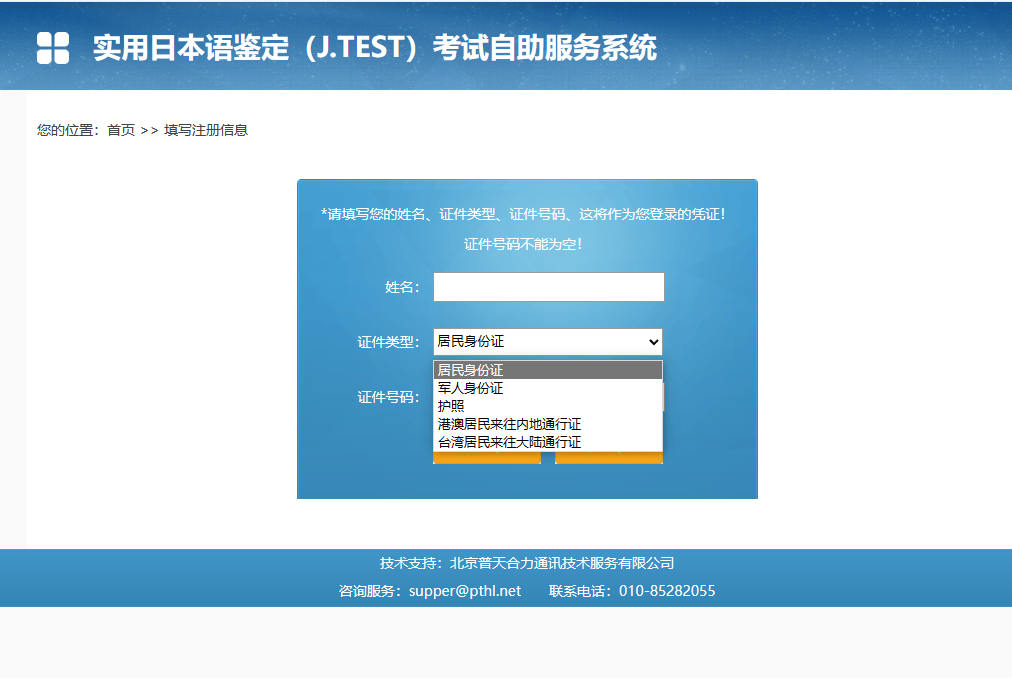This screenshot has height=678, width=1012.
Task: Click the four-square logo icon in header
Action: click(x=53, y=48)
